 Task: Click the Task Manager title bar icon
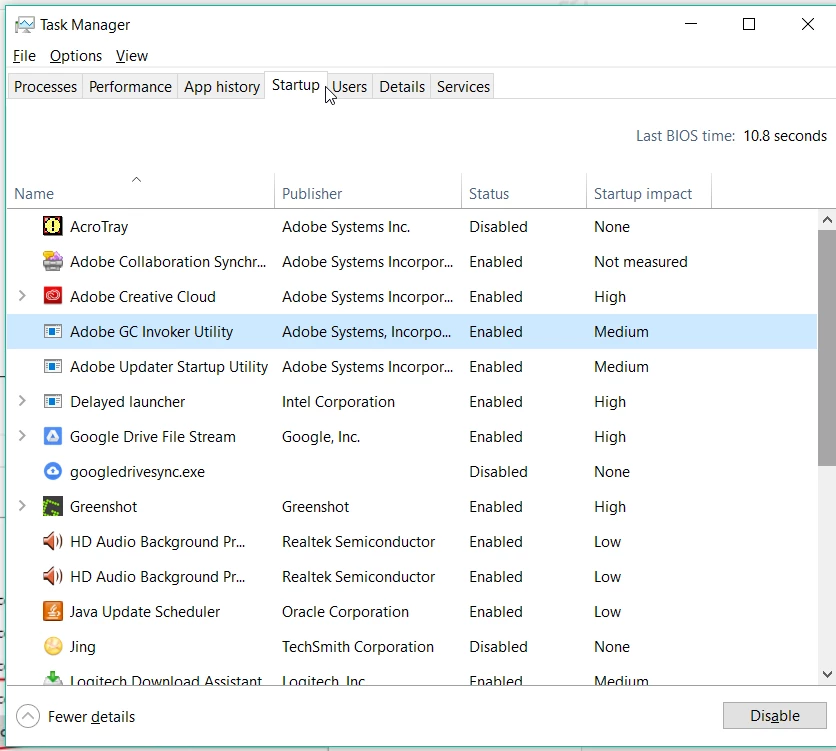(x=25, y=25)
